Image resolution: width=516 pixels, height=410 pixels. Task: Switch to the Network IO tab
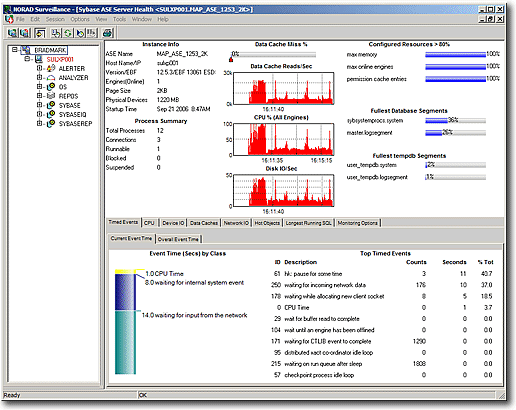236,223
